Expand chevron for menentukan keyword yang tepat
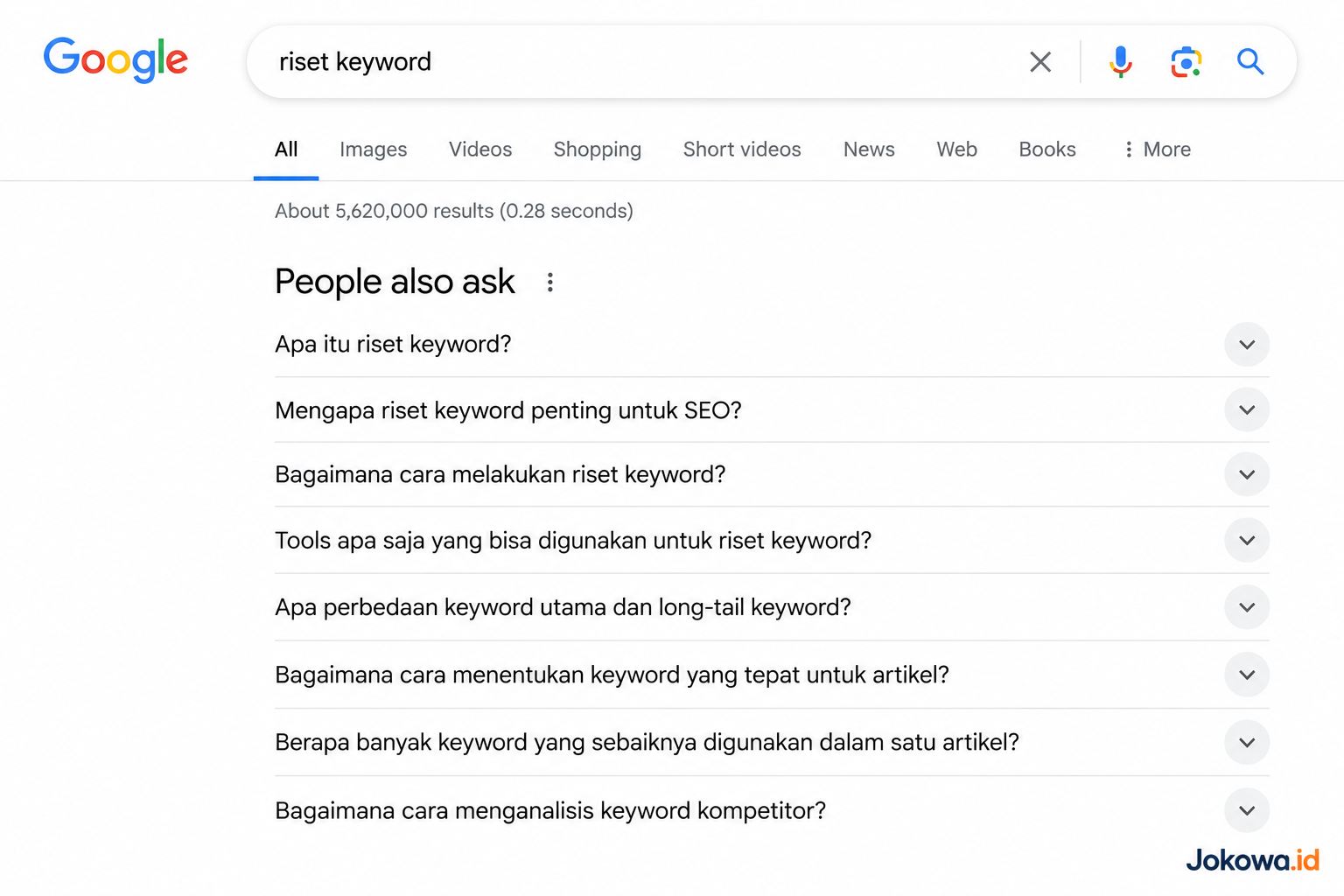 click(x=1247, y=675)
